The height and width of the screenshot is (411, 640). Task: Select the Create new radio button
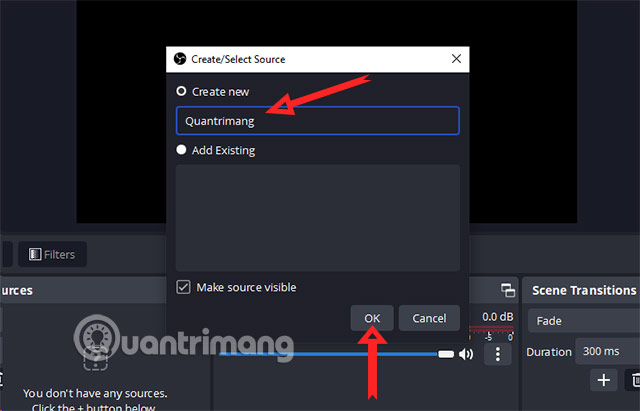click(181, 91)
